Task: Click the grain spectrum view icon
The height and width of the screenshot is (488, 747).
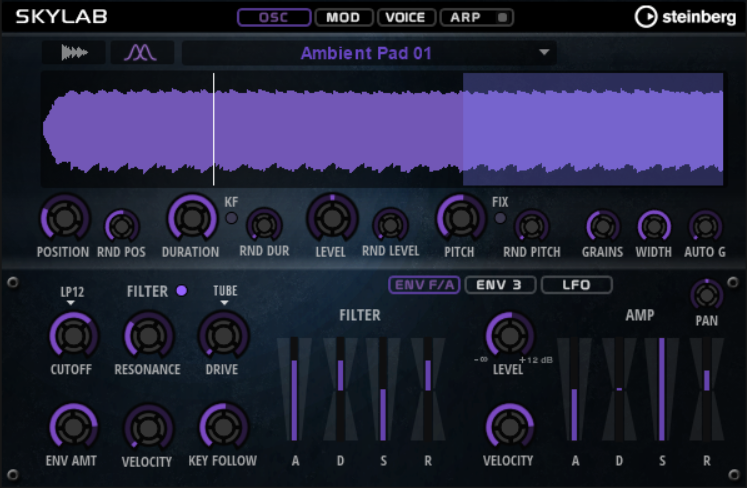Action: tap(140, 53)
